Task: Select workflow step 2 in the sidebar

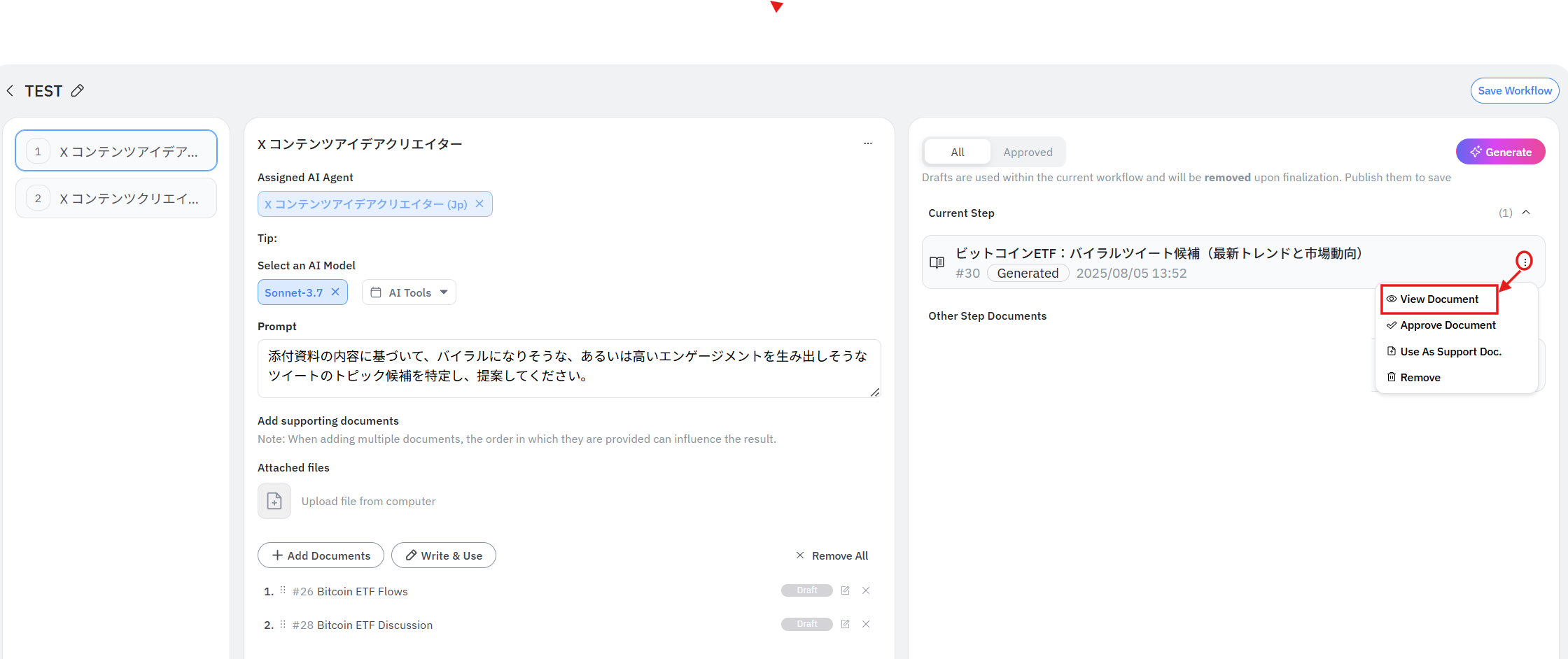Action: click(116, 199)
